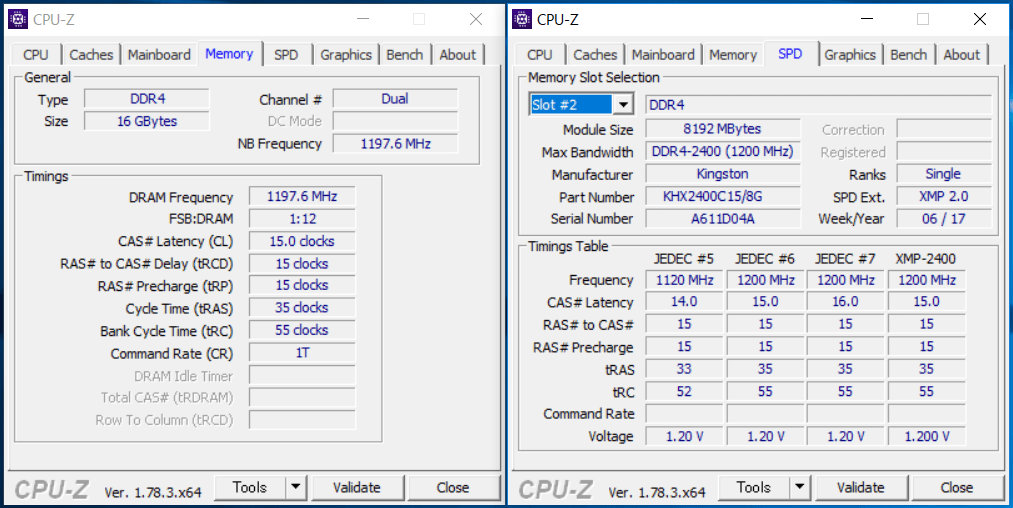Click CAS# Latency 15.0 clocks value
1013x508 pixels.
[x=302, y=242]
